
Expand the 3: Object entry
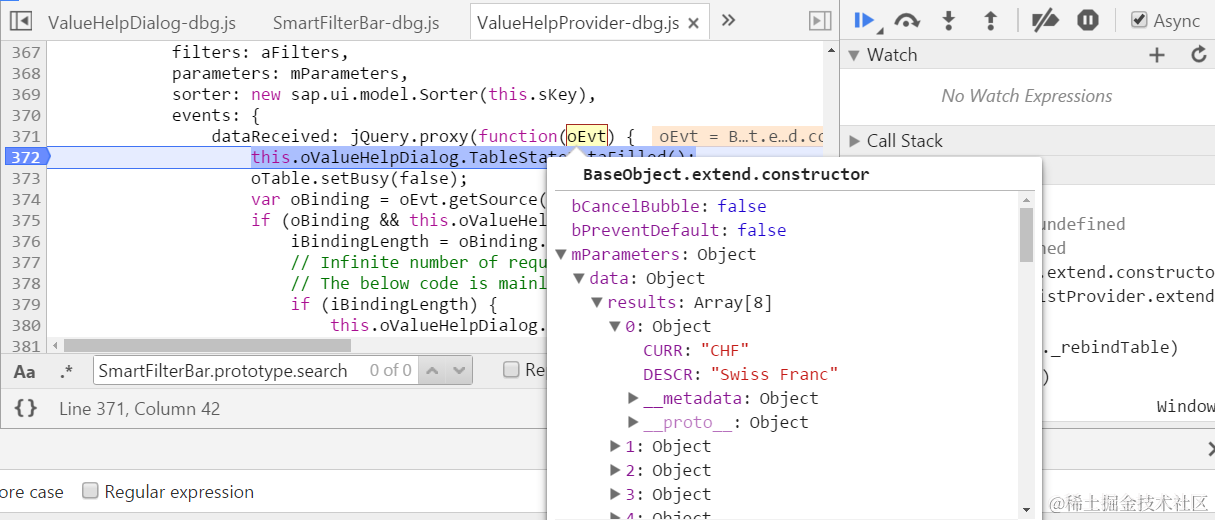point(615,494)
